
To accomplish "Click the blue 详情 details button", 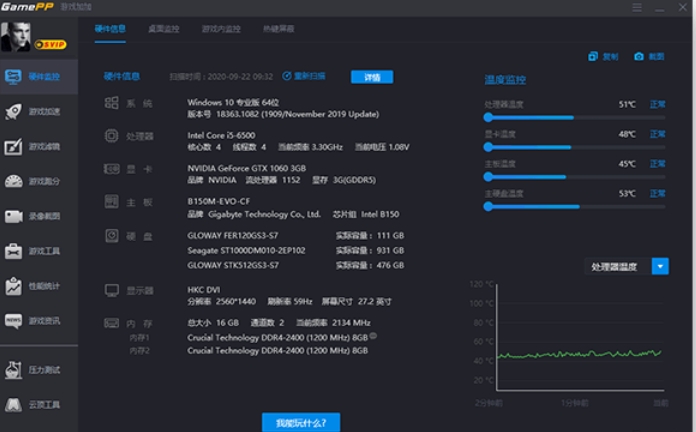I will (372, 77).
